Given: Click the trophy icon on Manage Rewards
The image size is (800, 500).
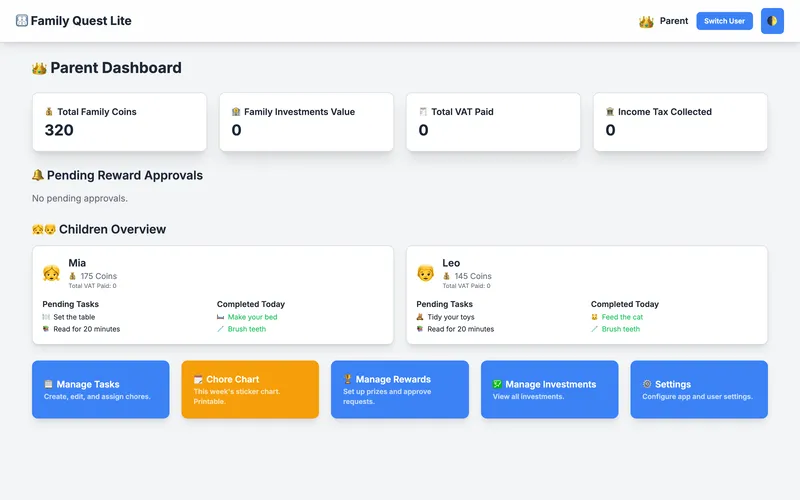Looking at the screenshot, I should click(347, 379).
